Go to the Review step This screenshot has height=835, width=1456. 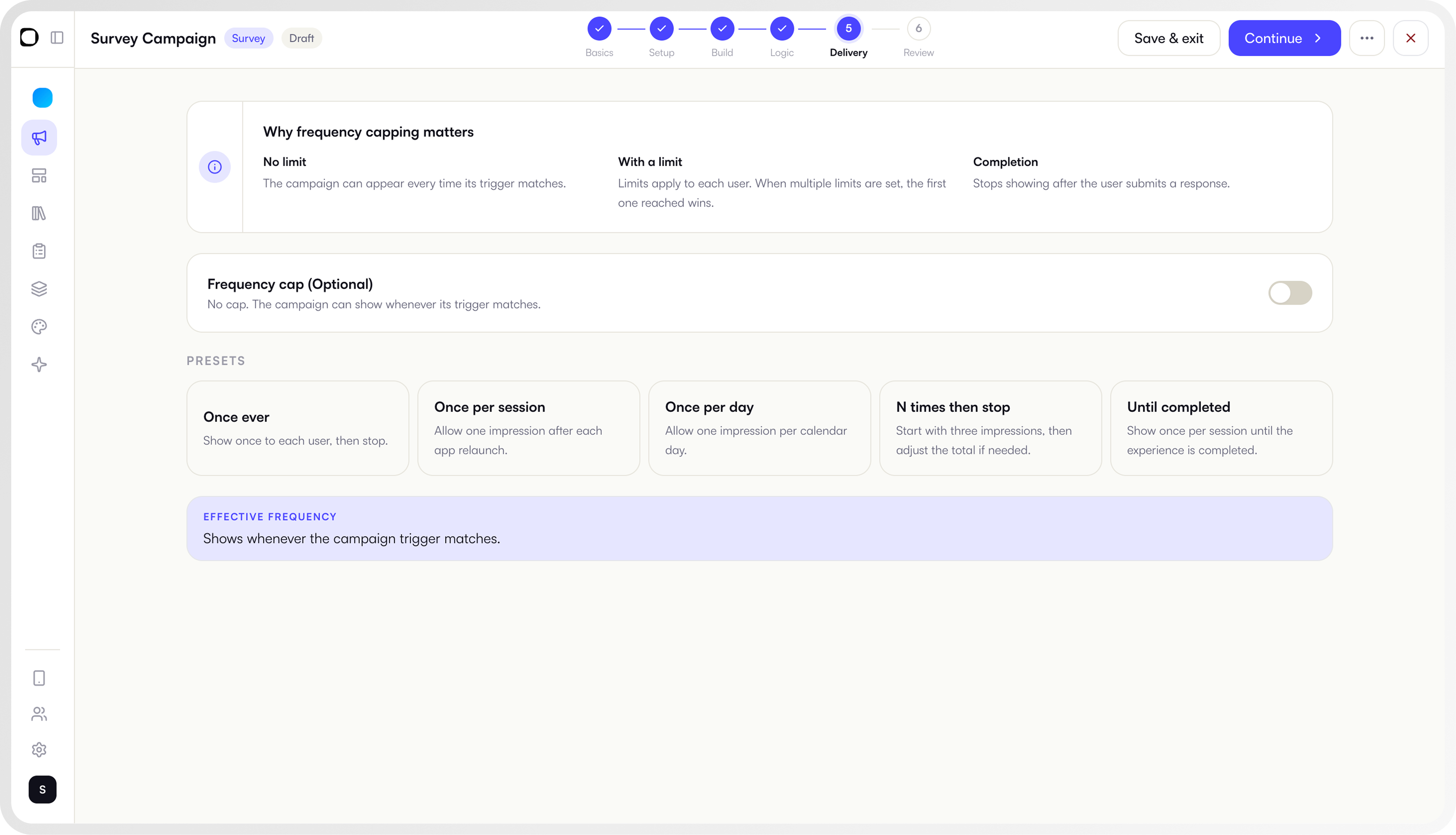pos(918,37)
